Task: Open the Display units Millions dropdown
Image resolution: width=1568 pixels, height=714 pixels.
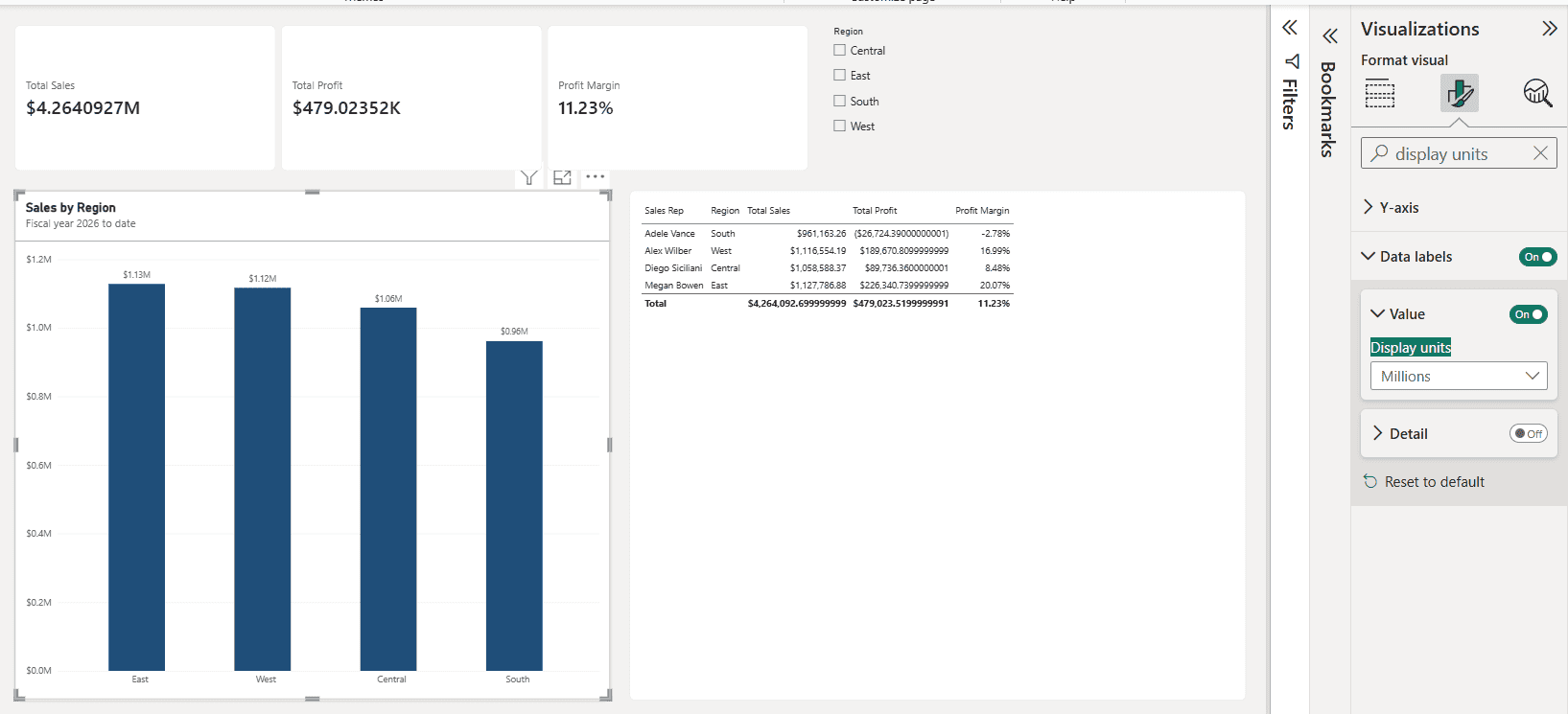Action: tap(1458, 377)
